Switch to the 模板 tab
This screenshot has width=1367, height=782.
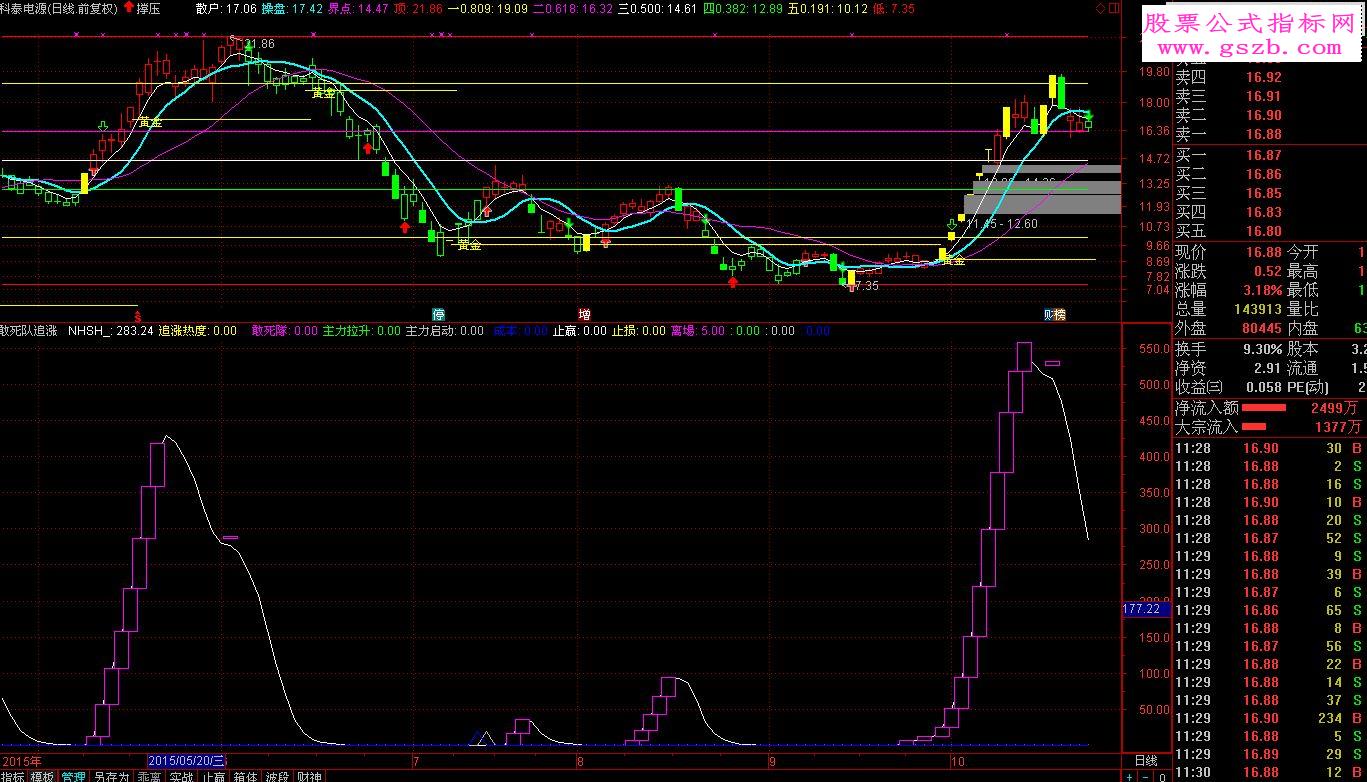(43, 776)
